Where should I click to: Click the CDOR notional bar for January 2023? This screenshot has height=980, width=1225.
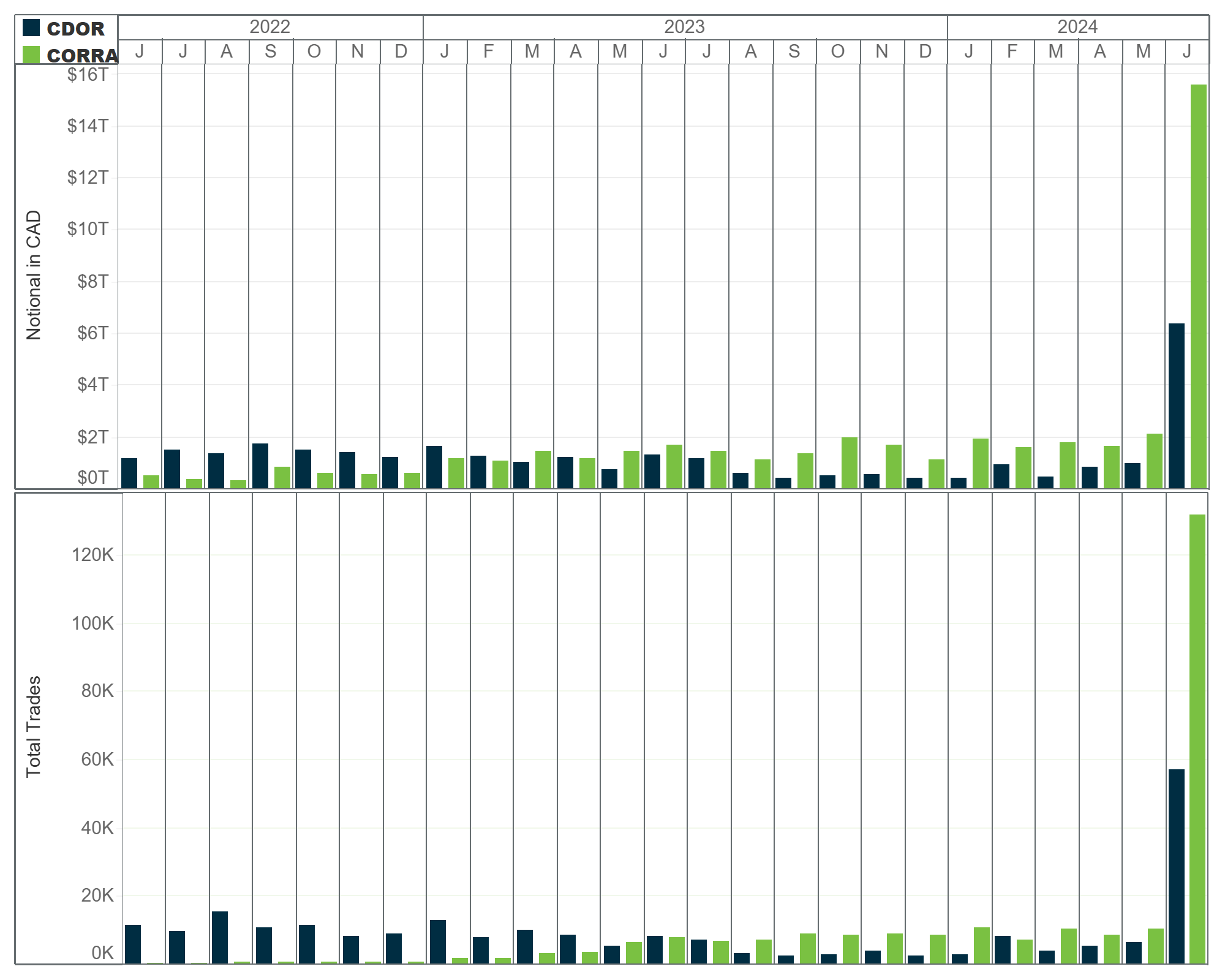pyautogui.click(x=434, y=467)
